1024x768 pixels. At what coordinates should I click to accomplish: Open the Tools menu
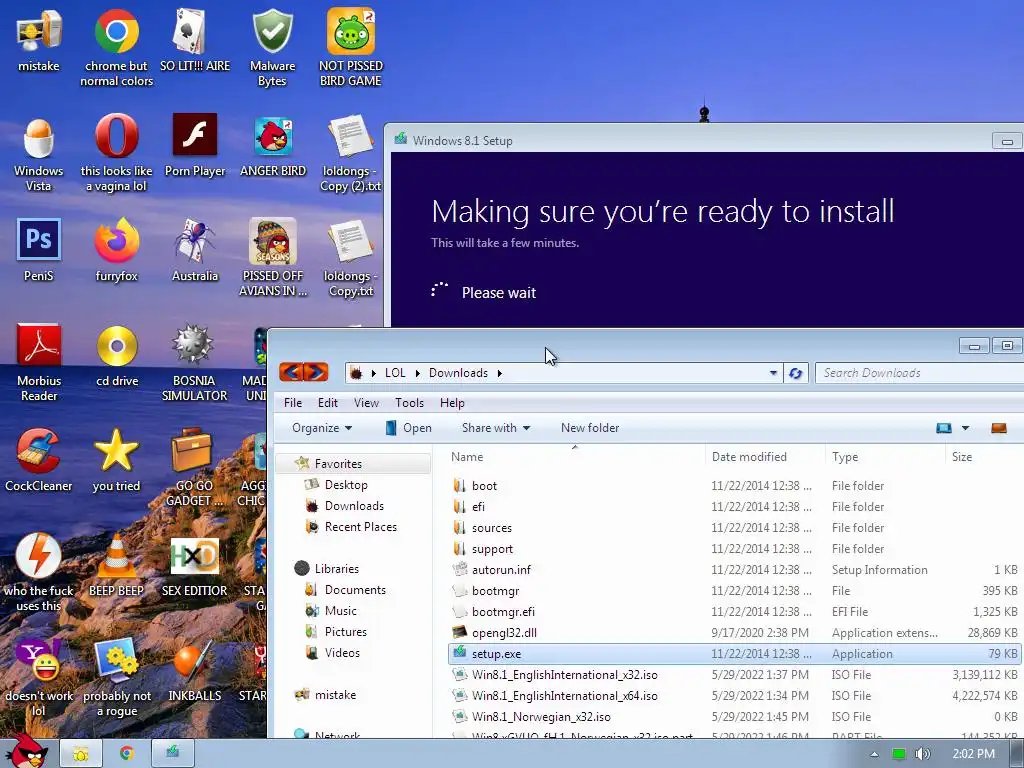tap(409, 403)
